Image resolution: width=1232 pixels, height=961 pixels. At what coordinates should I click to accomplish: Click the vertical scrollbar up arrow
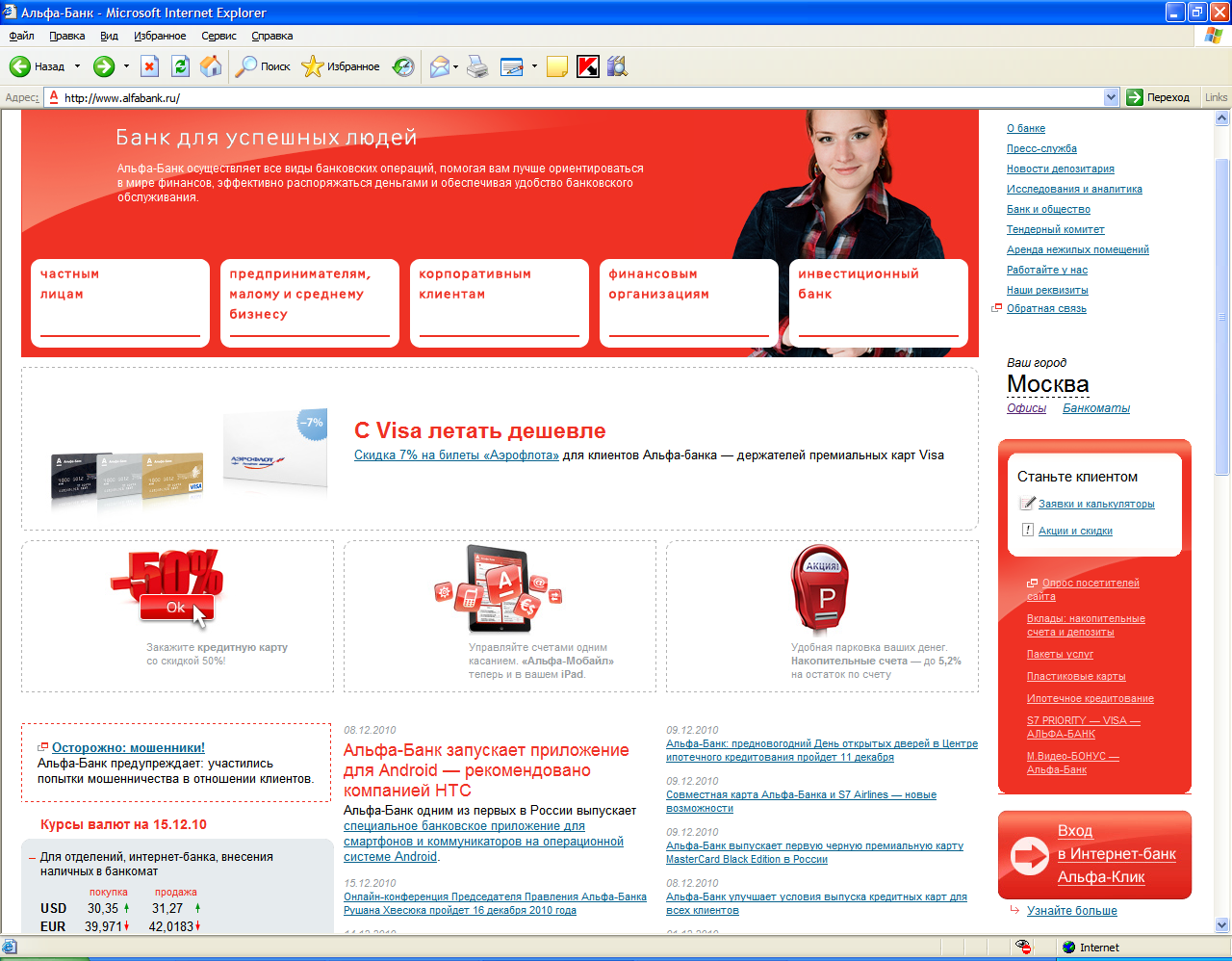click(x=1222, y=118)
